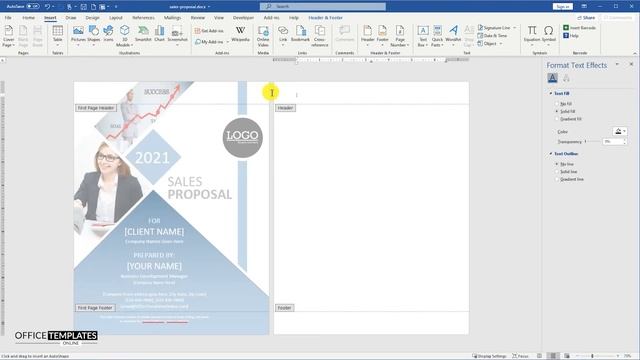The width and height of the screenshot is (640, 360).
Task: Open Quick Parts
Action: click(x=437, y=36)
